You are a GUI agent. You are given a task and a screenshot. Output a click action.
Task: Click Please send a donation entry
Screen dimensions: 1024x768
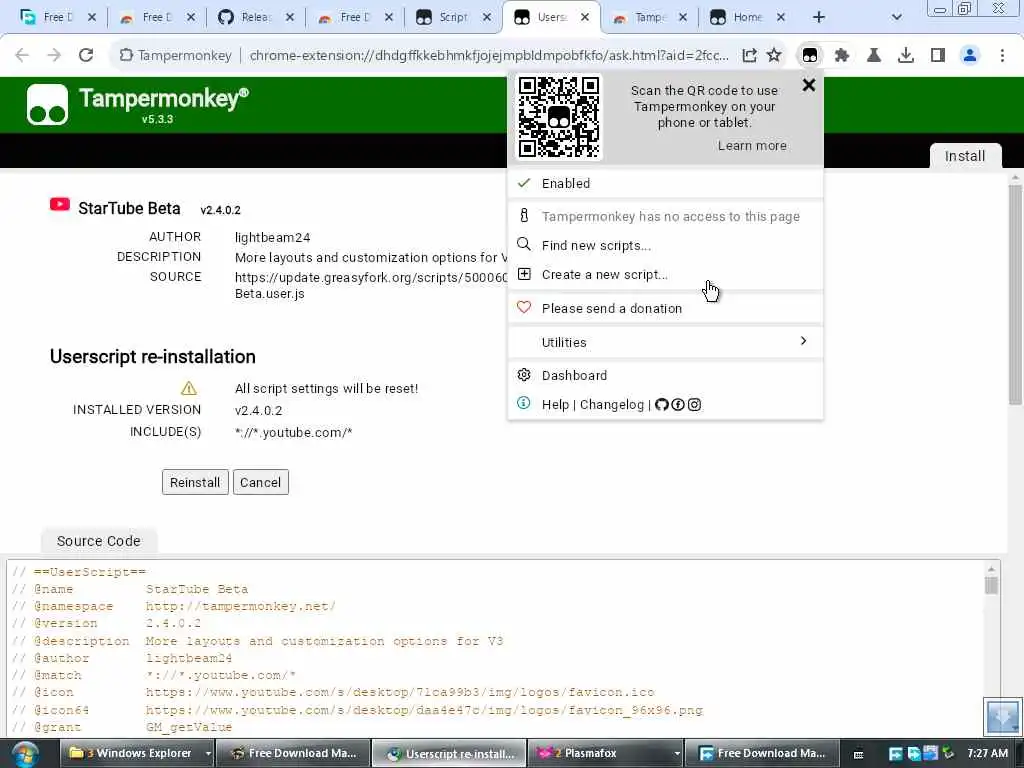click(x=665, y=308)
